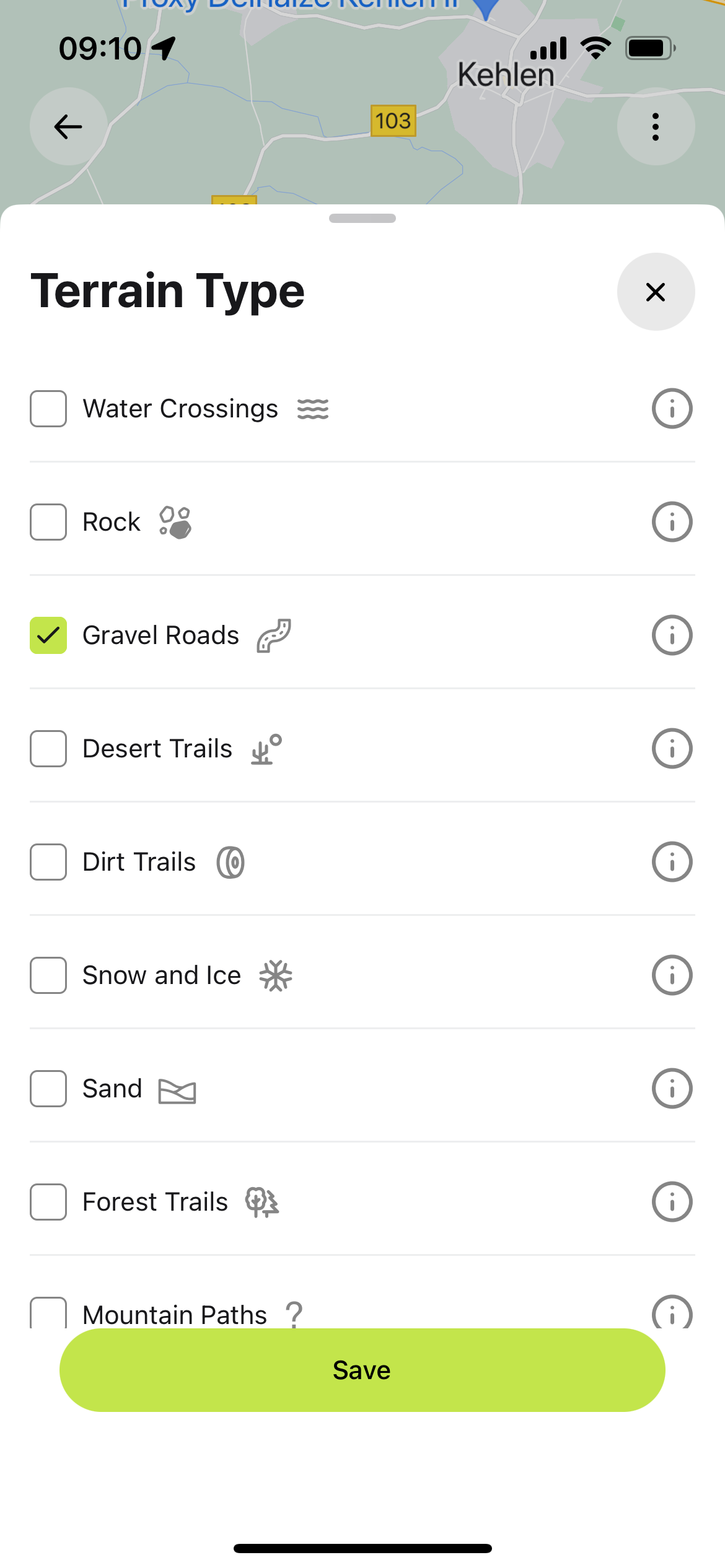Enable the Water Crossings checkbox
This screenshot has height=1568, width=725.
(48, 409)
